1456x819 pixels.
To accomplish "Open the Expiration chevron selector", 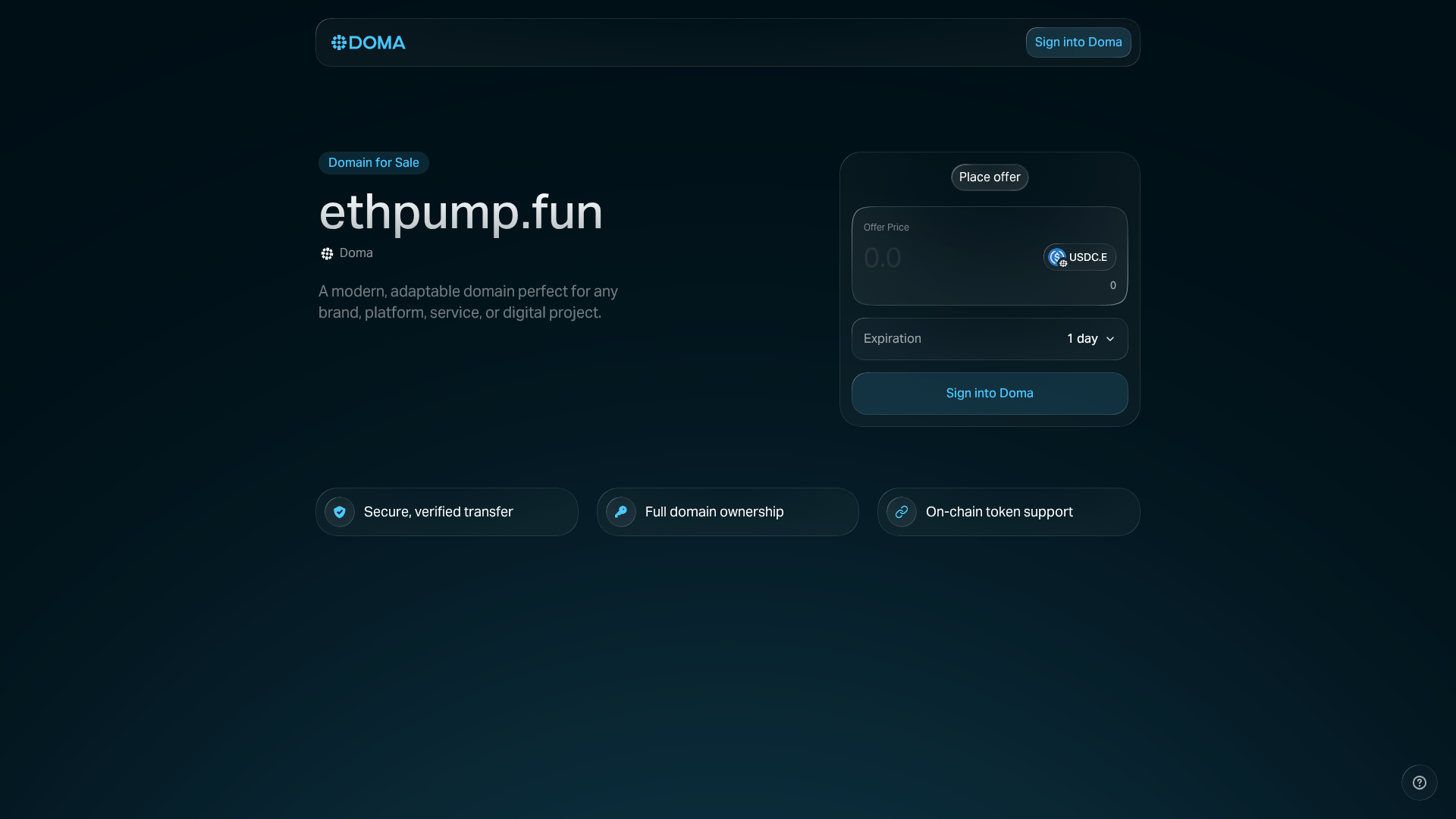I will point(1109,339).
